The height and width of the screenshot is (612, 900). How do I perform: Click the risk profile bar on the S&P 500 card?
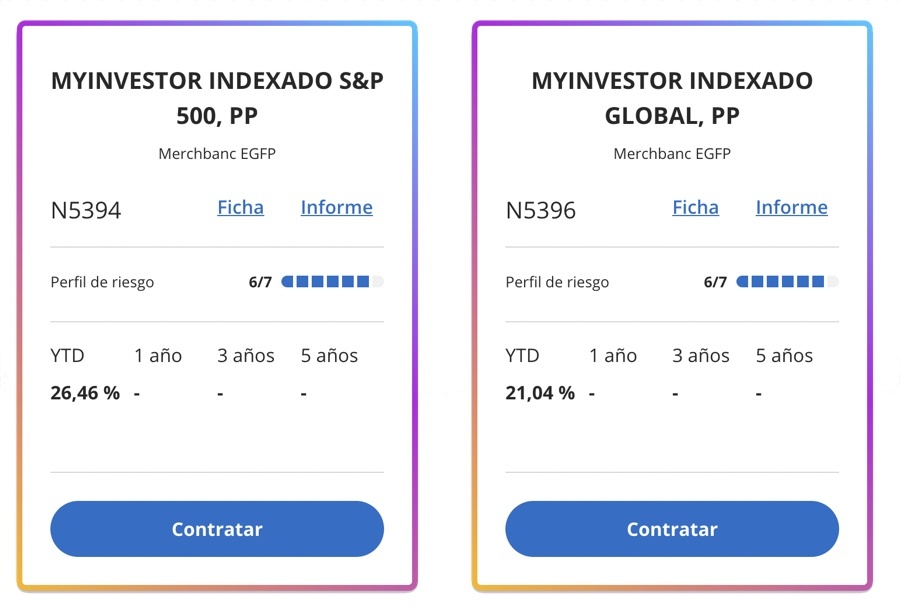(332, 281)
